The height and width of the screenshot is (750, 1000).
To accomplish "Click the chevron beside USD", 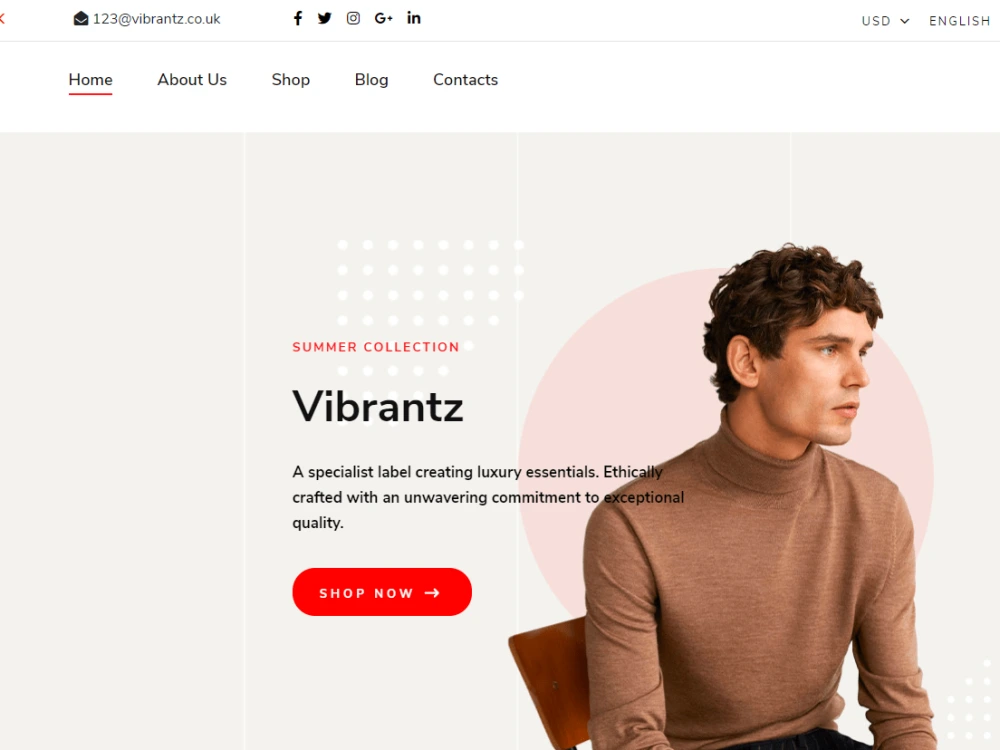I will click(904, 21).
